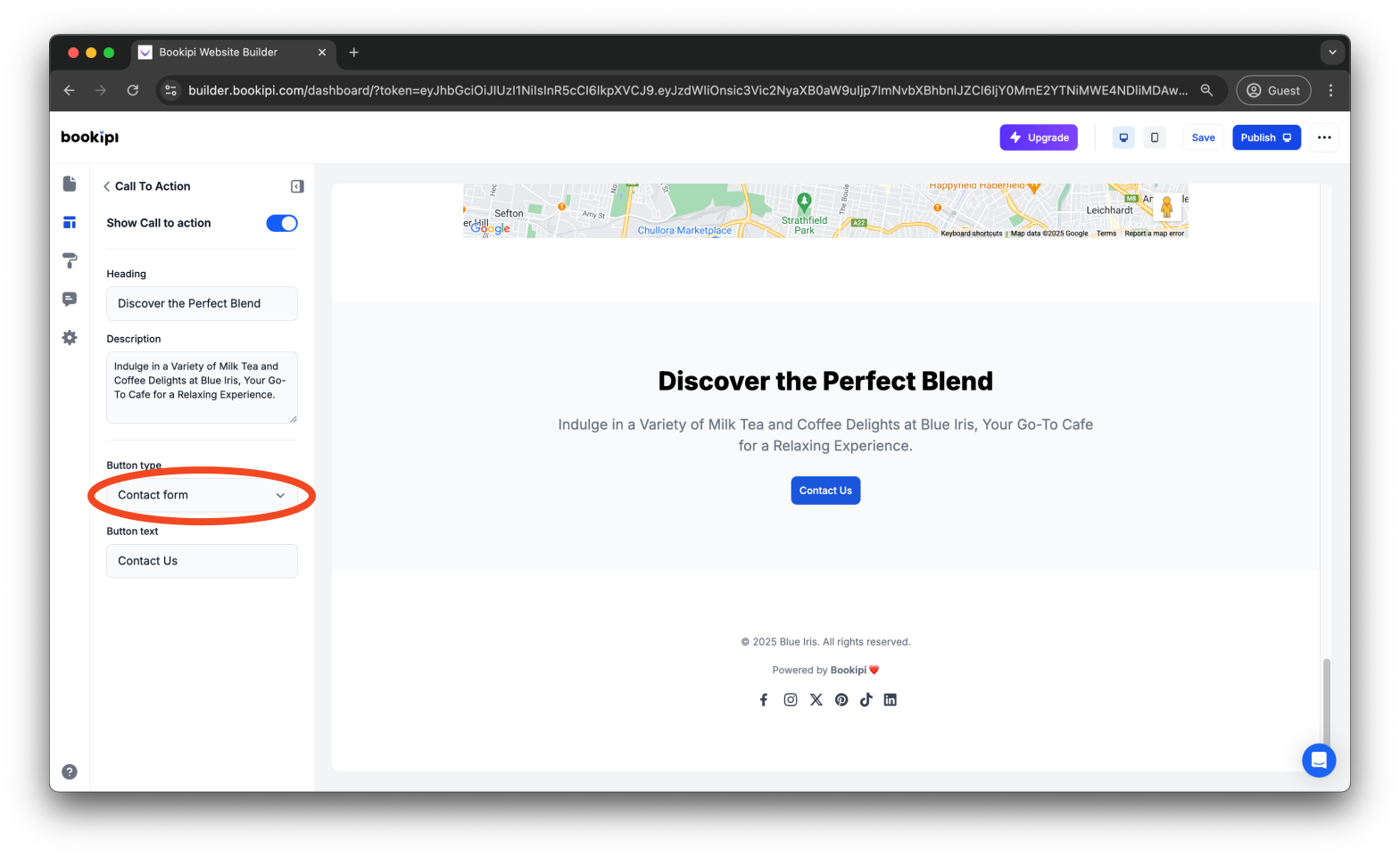Toggle Show Call to action switch
The width and height of the screenshot is (1400, 857).
(x=282, y=223)
